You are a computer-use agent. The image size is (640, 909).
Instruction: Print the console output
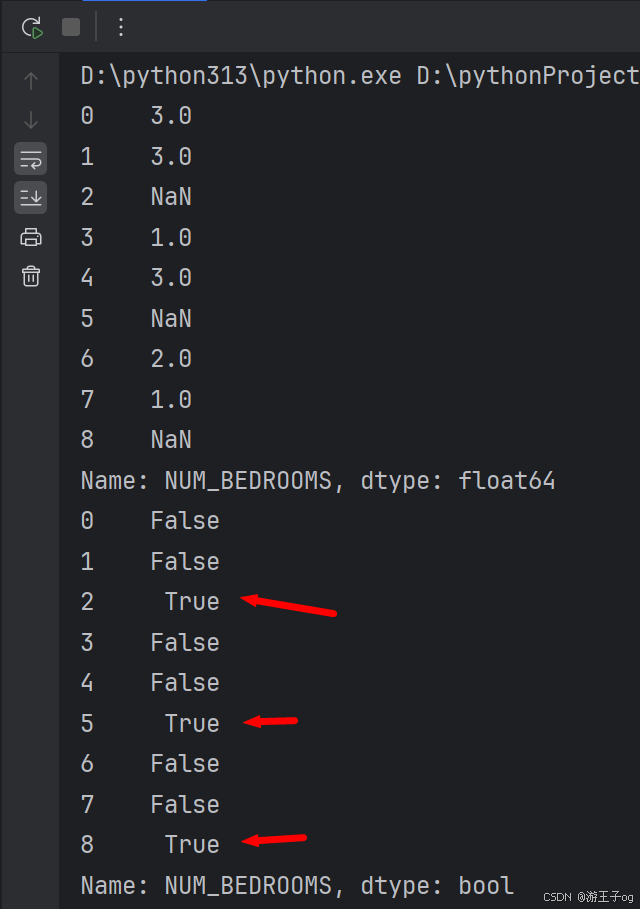pos(31,237)
